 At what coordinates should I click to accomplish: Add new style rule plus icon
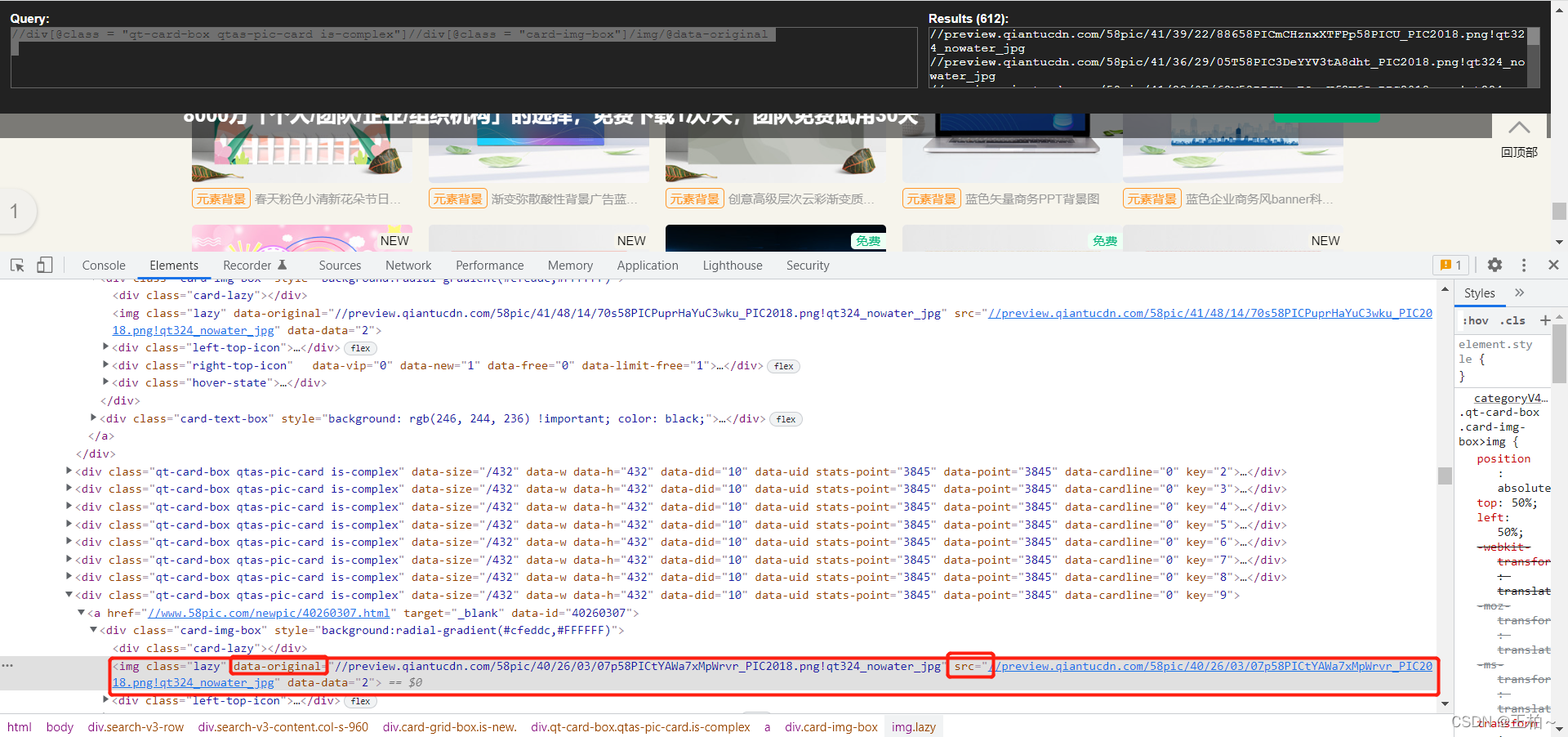[1545, 320]
